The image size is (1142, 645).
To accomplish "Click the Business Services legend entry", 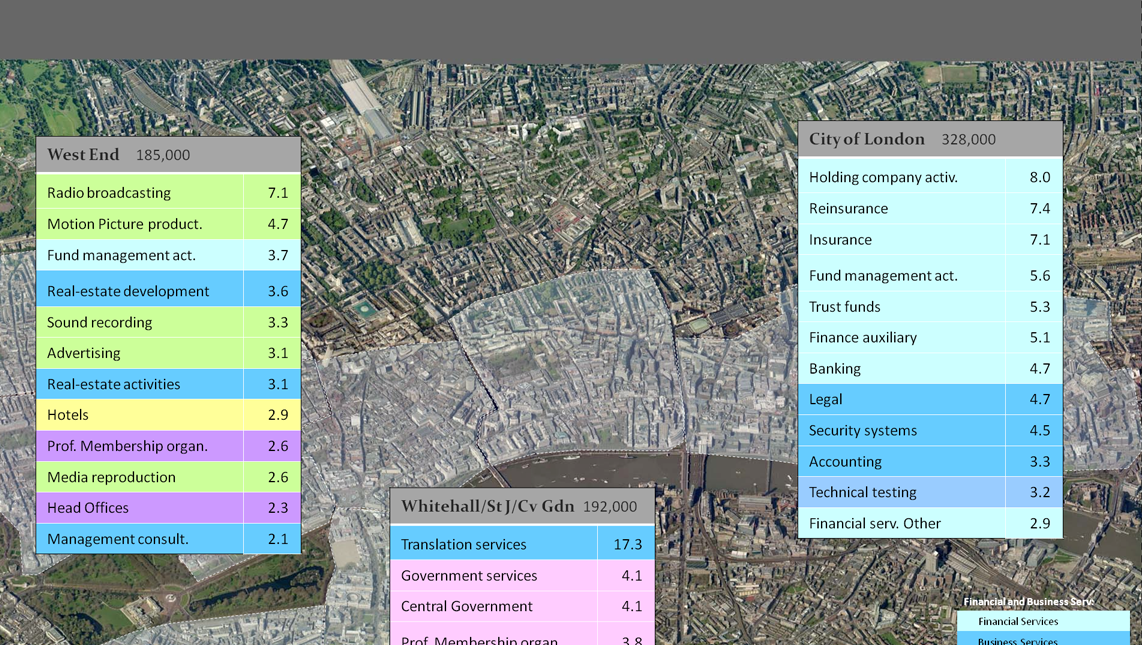I will coord(1043,639).
